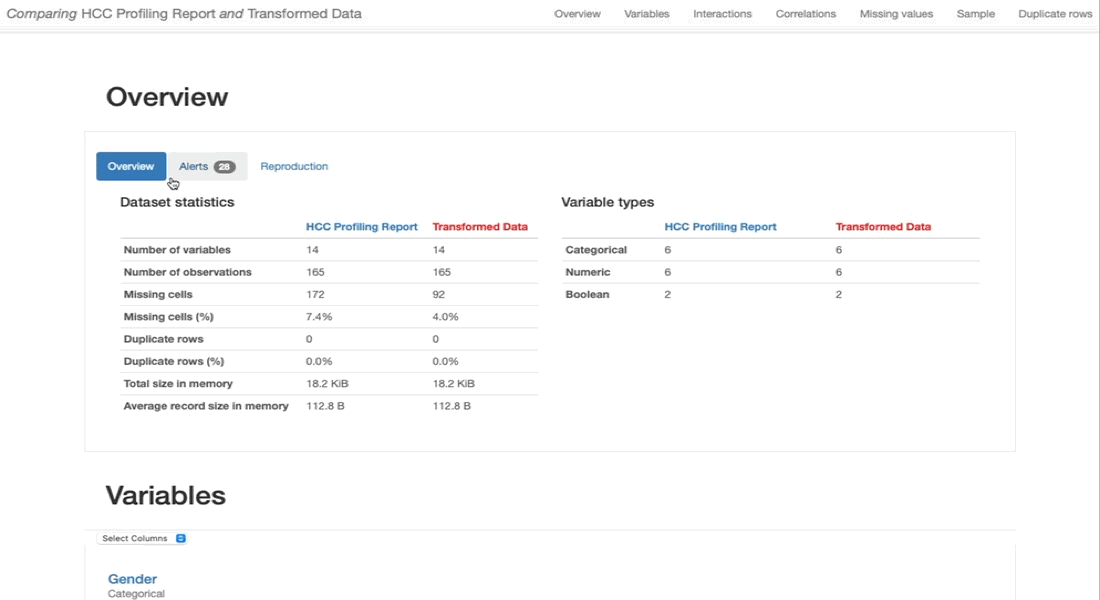Click the large 'Overview' section heading
The width and height of the screenshot is (1100, 600).
[167, 97]
